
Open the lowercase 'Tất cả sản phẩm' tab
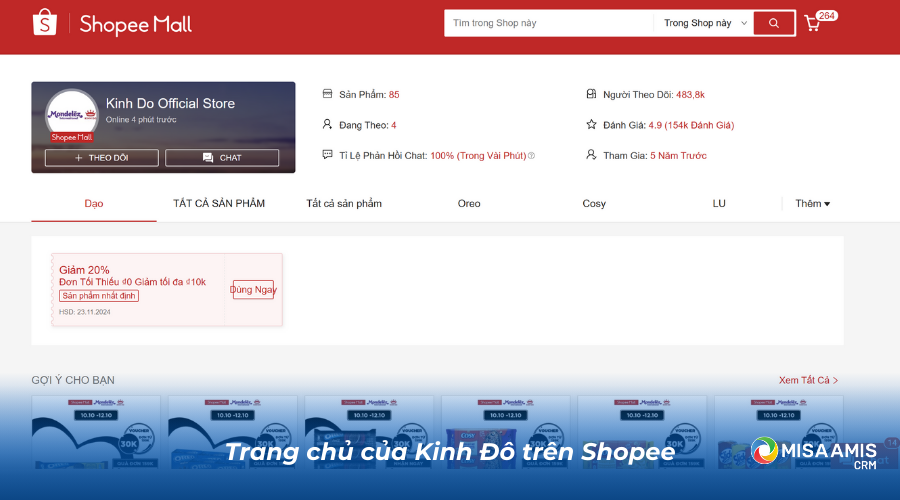pos(344,204)
